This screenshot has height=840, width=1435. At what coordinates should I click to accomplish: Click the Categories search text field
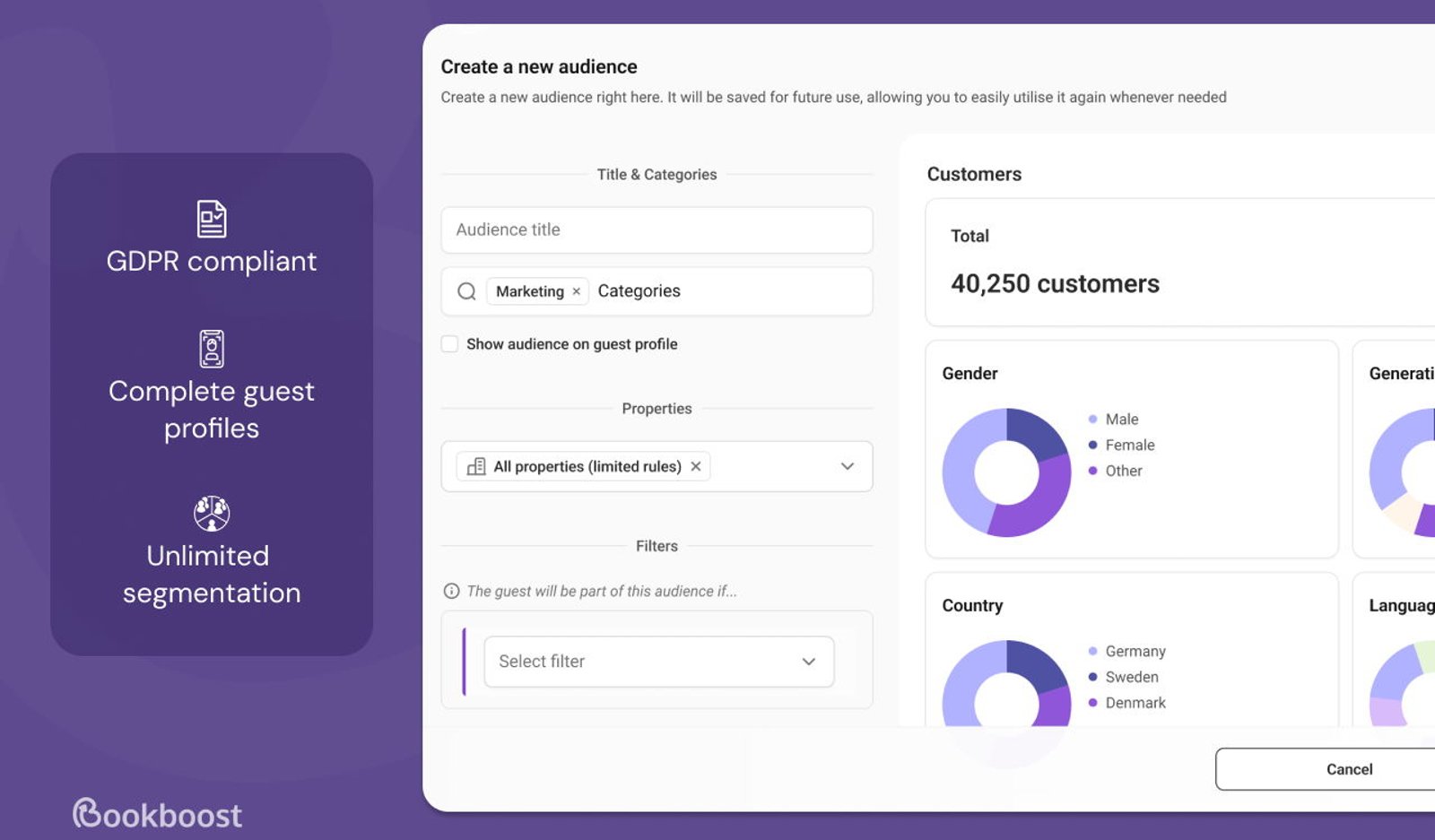[x=731, y=291]
